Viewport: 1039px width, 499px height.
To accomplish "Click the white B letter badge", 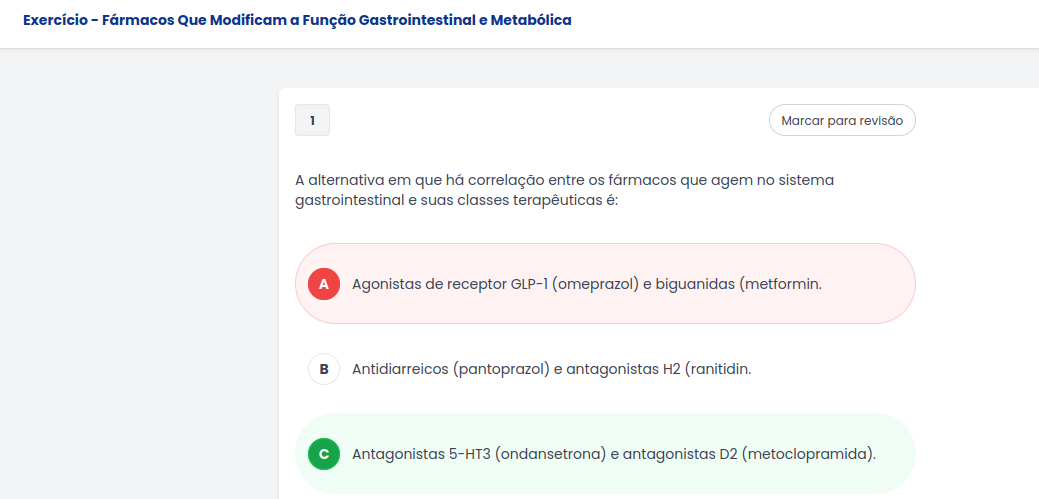I will (323, 369).
